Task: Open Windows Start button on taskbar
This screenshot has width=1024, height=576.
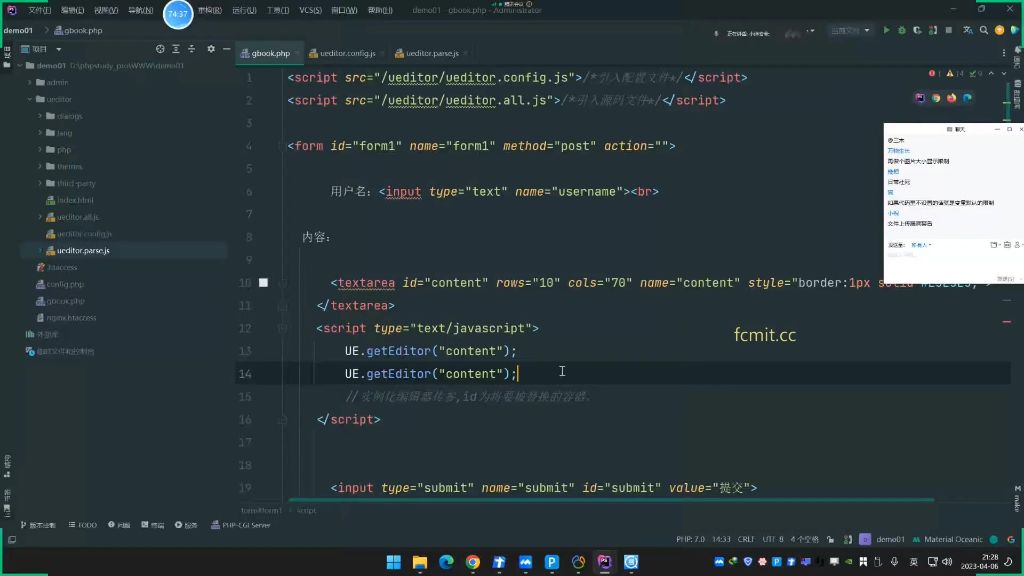Action: [394, 562]
